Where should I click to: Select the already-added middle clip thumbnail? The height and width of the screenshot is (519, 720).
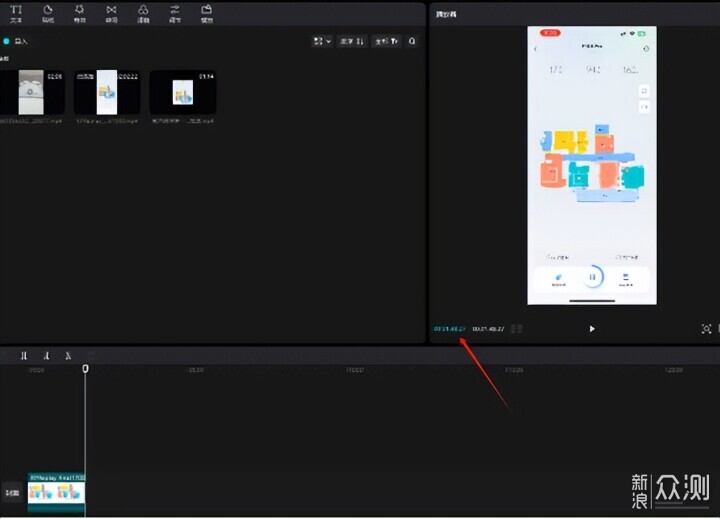107,92
